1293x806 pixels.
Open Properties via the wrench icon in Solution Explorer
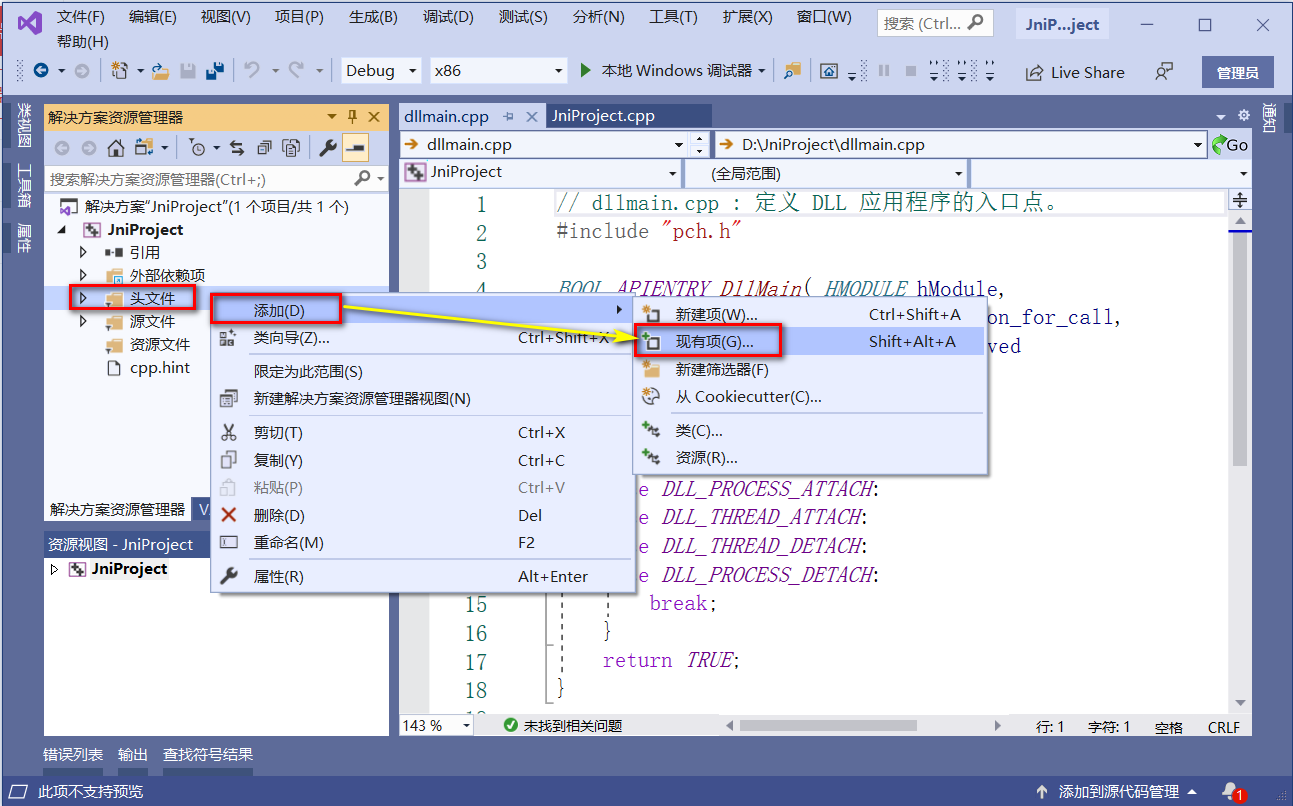pos(328,148)
